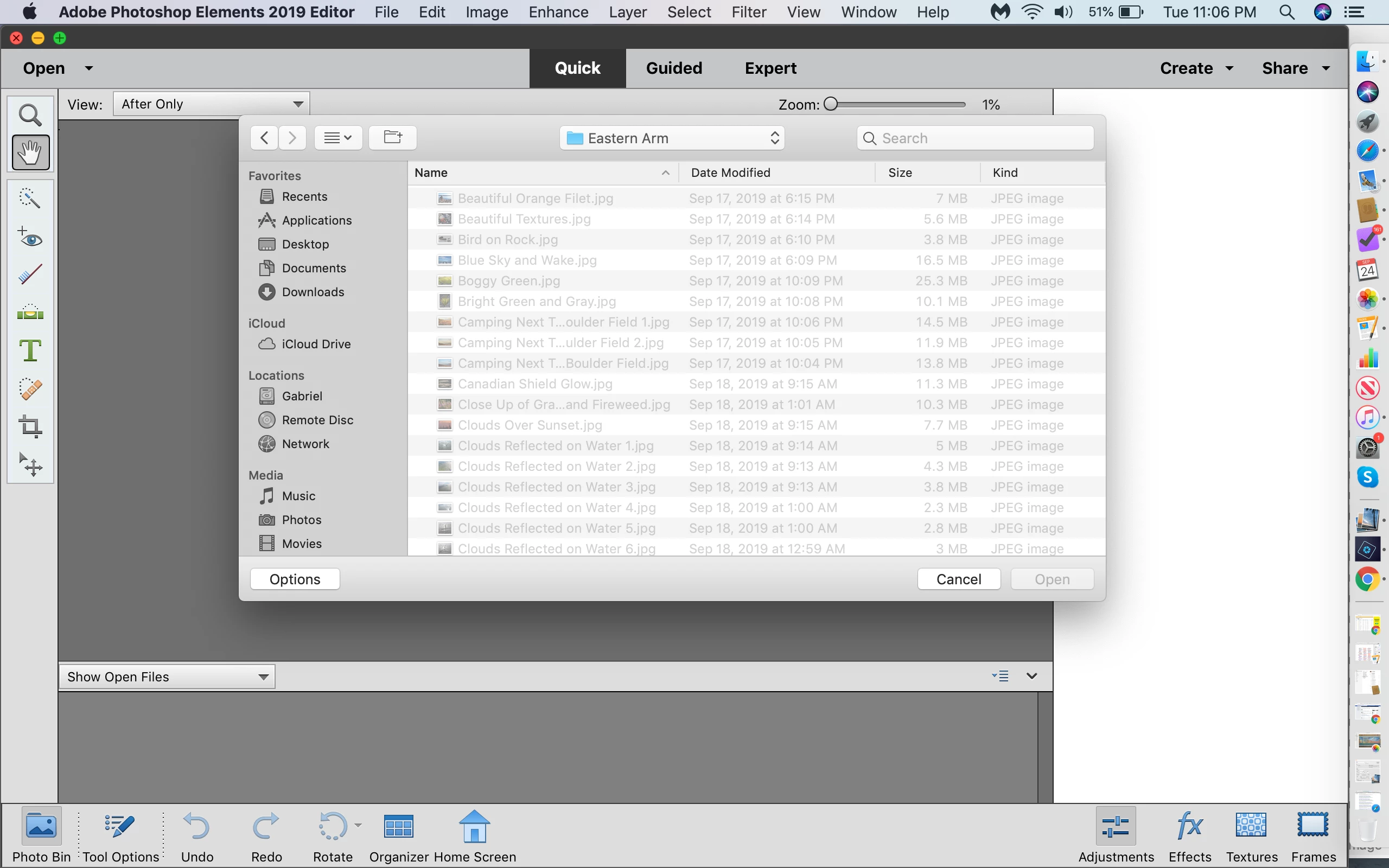This screenshot has height=868, width=1389.
Task: Select the Spot Healing Brush tool
Action: [x=30, y=389]
